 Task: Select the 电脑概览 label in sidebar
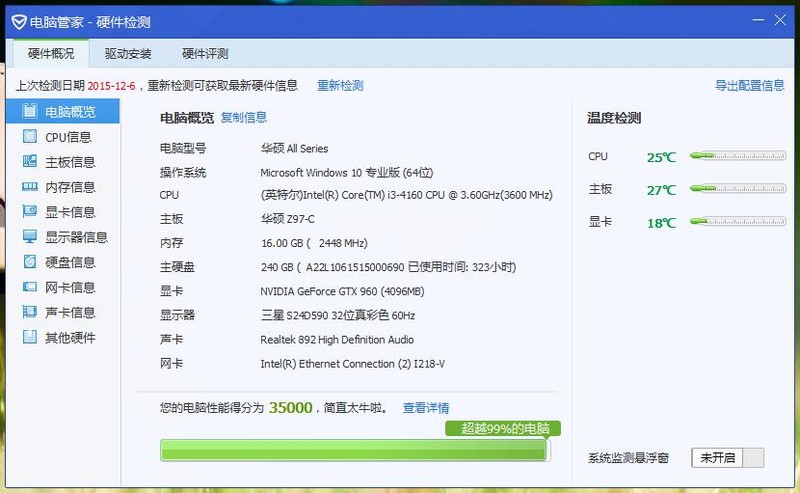(x=70, y=112)
